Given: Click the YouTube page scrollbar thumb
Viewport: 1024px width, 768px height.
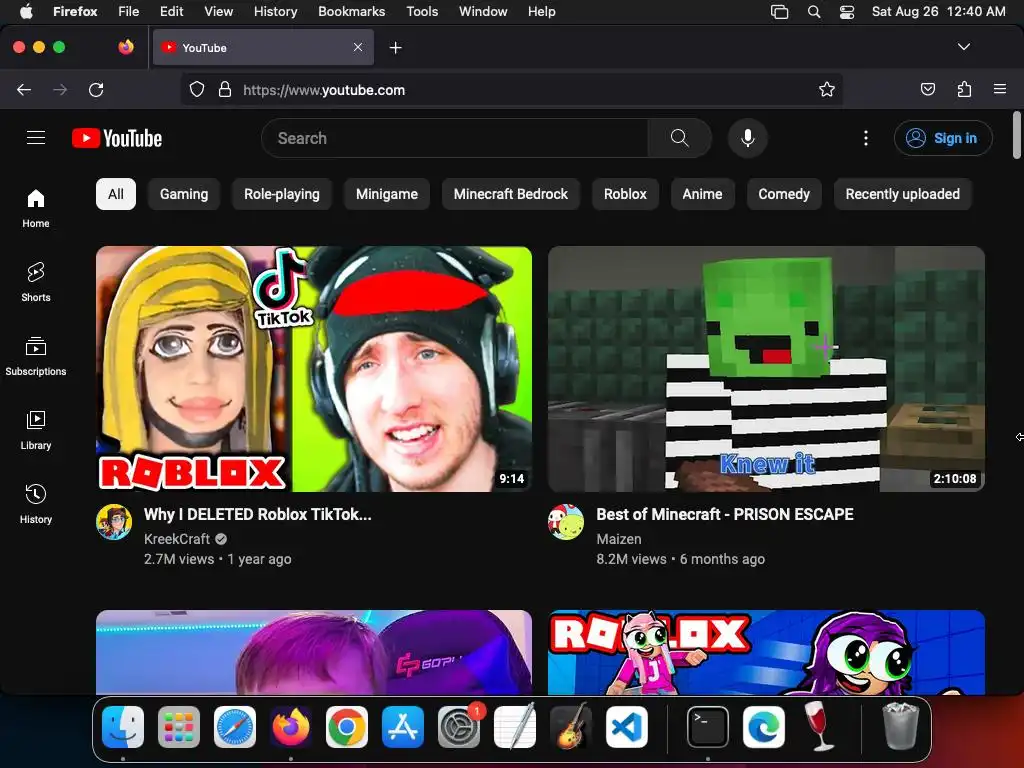Looking at the screenshot, I should [x=1016, y=135].
